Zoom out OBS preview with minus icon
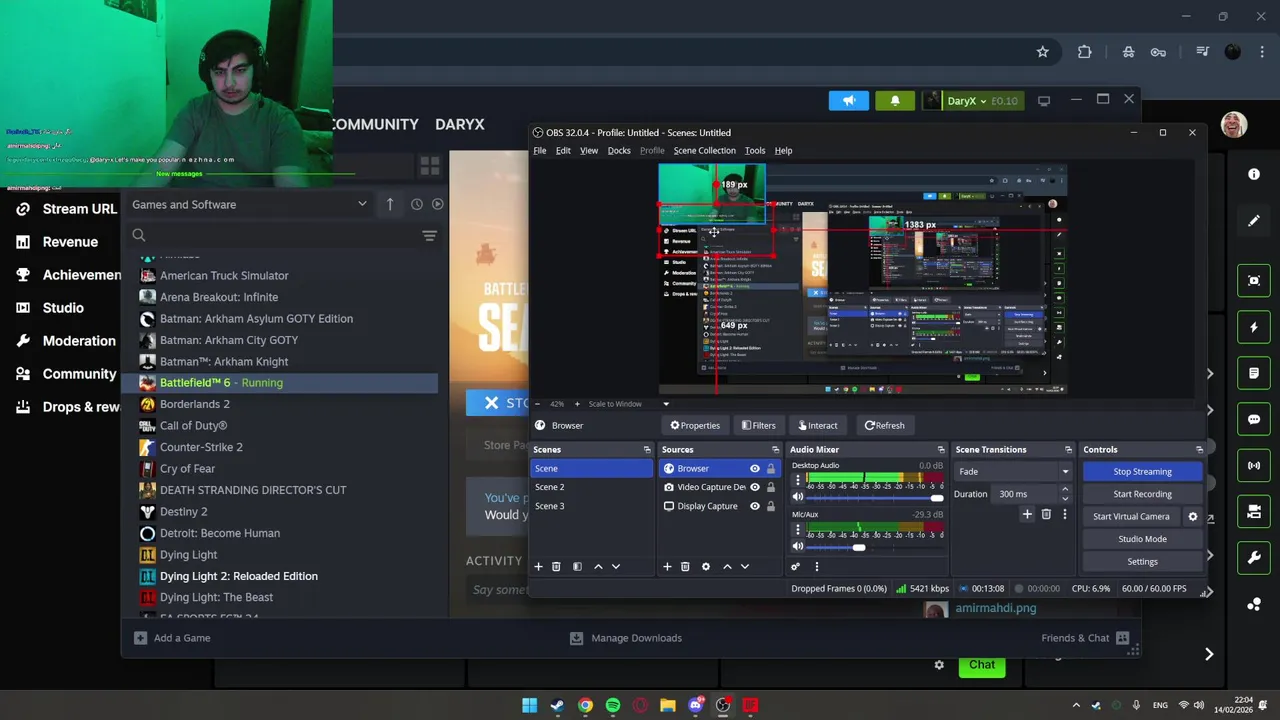The image size is (1280, 720). point(538,404)
